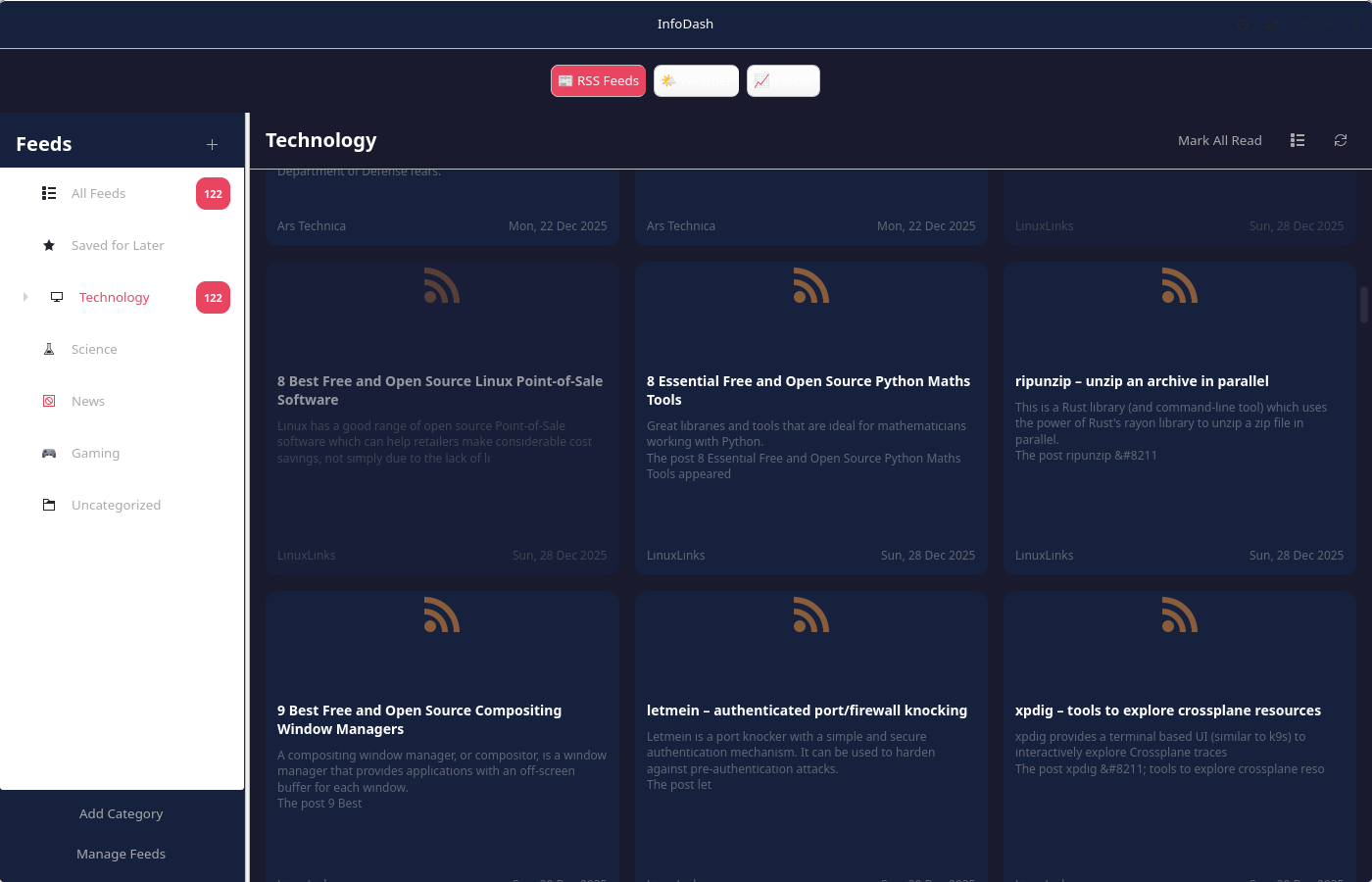Toggle list view layout icon
The width and height of the screenshot is (1372, 882).
(x=1298, y=141)
